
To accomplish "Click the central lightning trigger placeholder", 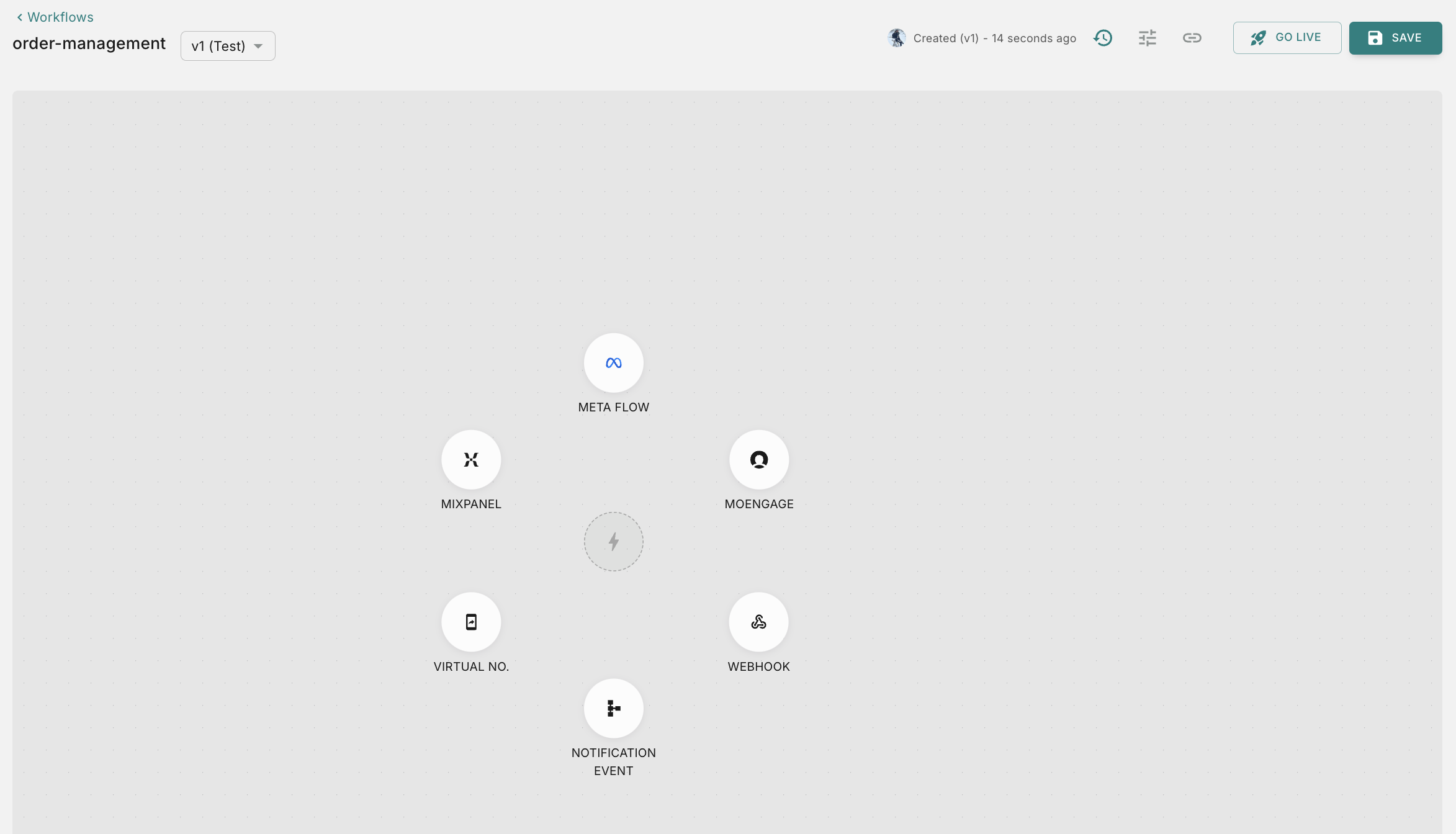I will pos(613,542).
